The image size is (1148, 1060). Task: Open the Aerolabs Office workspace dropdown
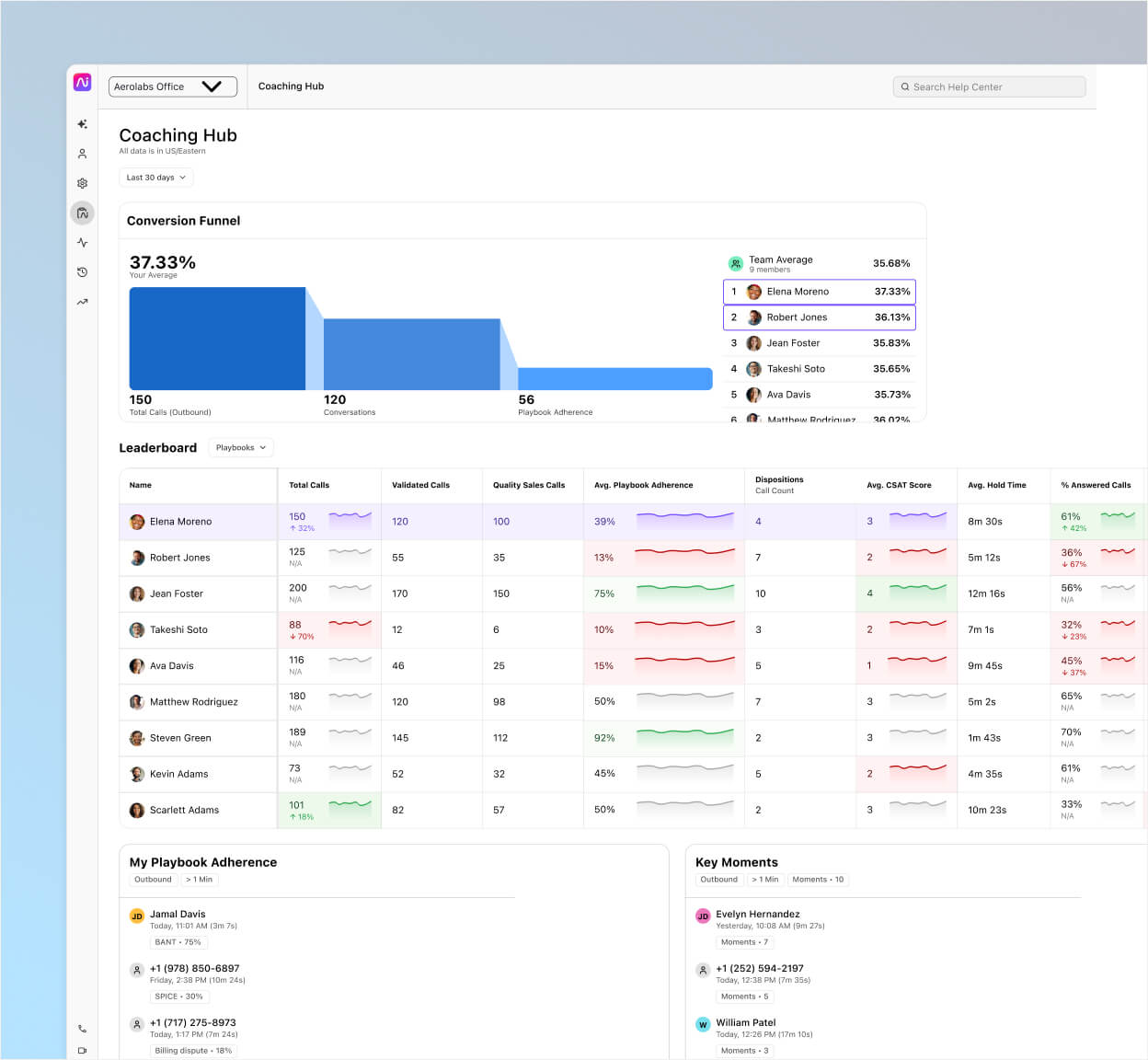click(172, 86)
